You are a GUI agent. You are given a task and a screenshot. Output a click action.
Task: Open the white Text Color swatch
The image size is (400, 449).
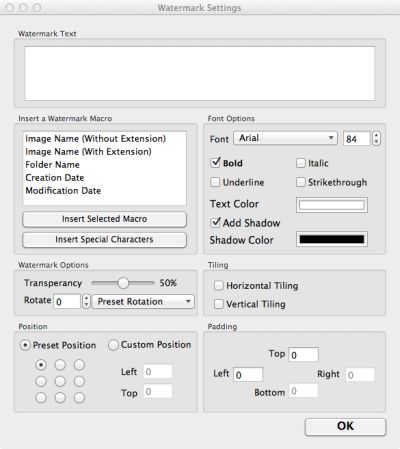tap(332, 205)
